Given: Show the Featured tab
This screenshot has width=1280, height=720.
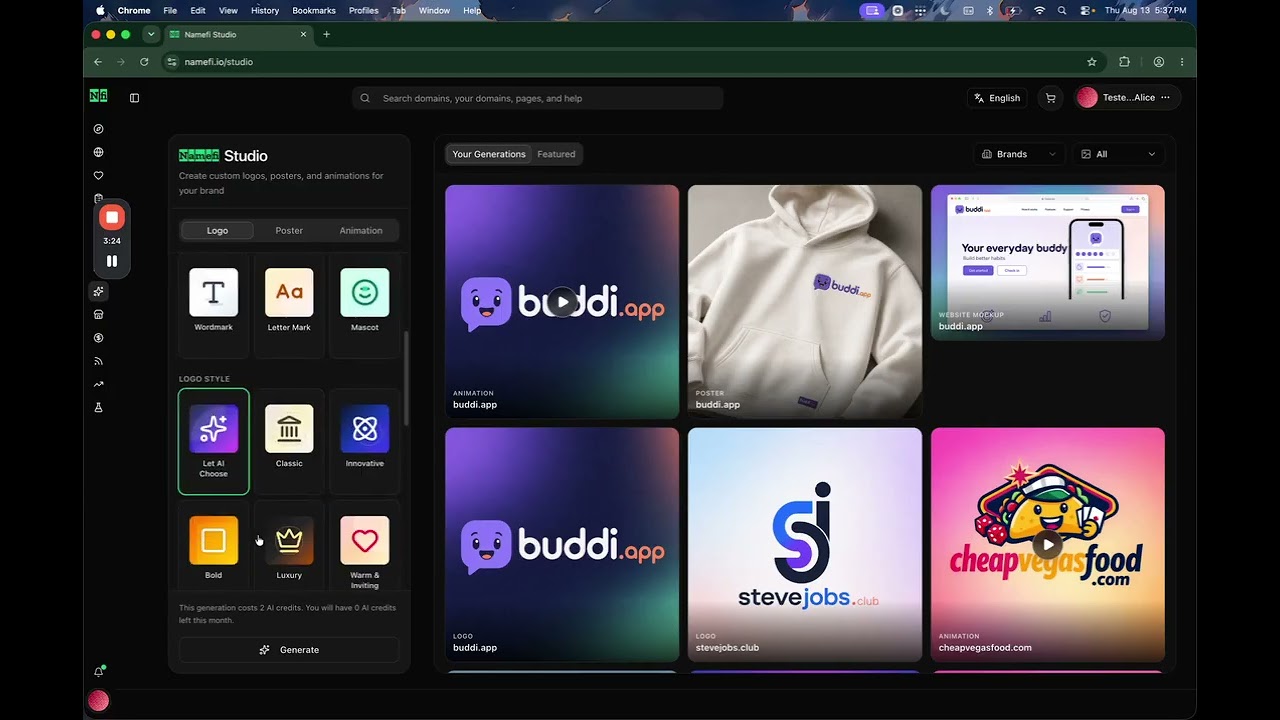Looking at the screenshot, I should 556,154.
